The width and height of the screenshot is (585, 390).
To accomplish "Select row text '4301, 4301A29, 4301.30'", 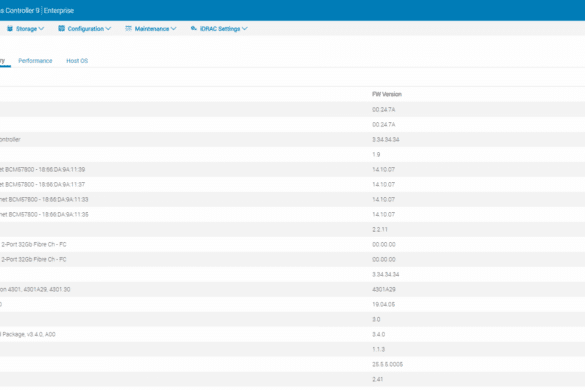I will click(x=39, y=289).
